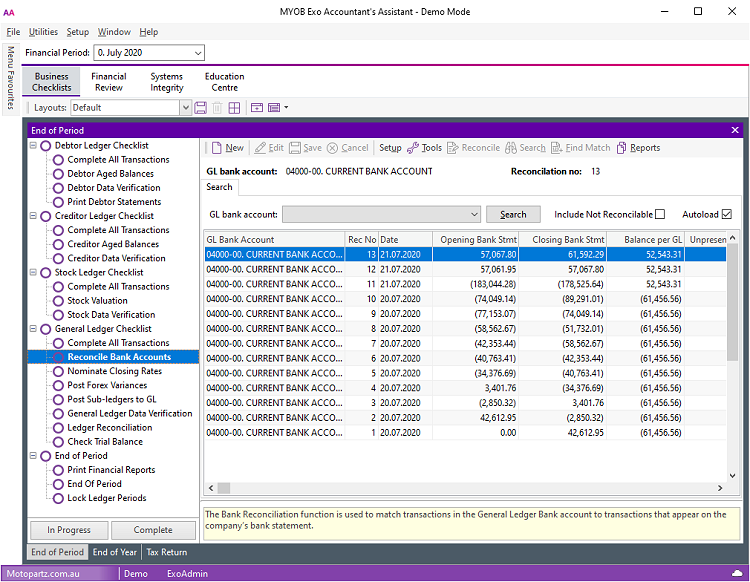Image resolution: width=750 pixels, height=582 pixels.
Task: Open the Financial Period dropdown
Action: click(198, 53)
